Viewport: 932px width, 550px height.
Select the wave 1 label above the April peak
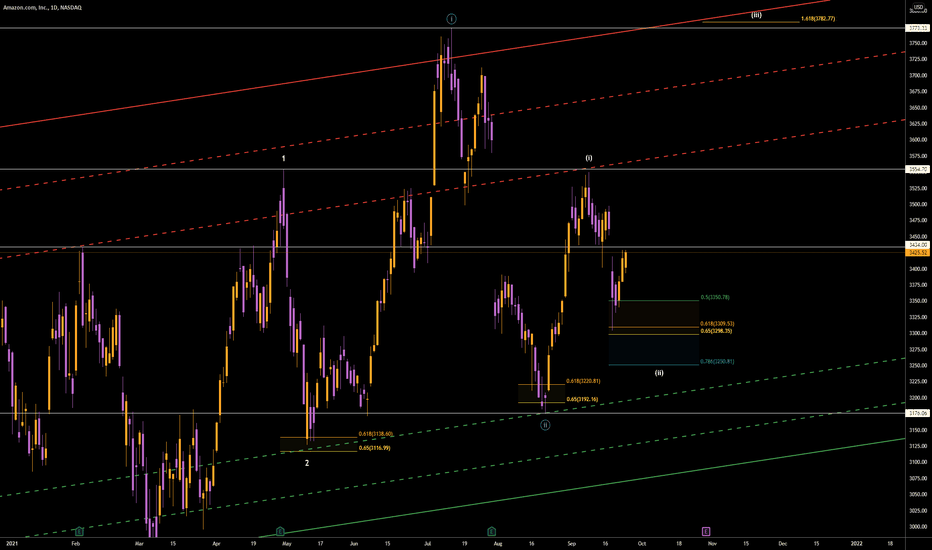(284, 159)
